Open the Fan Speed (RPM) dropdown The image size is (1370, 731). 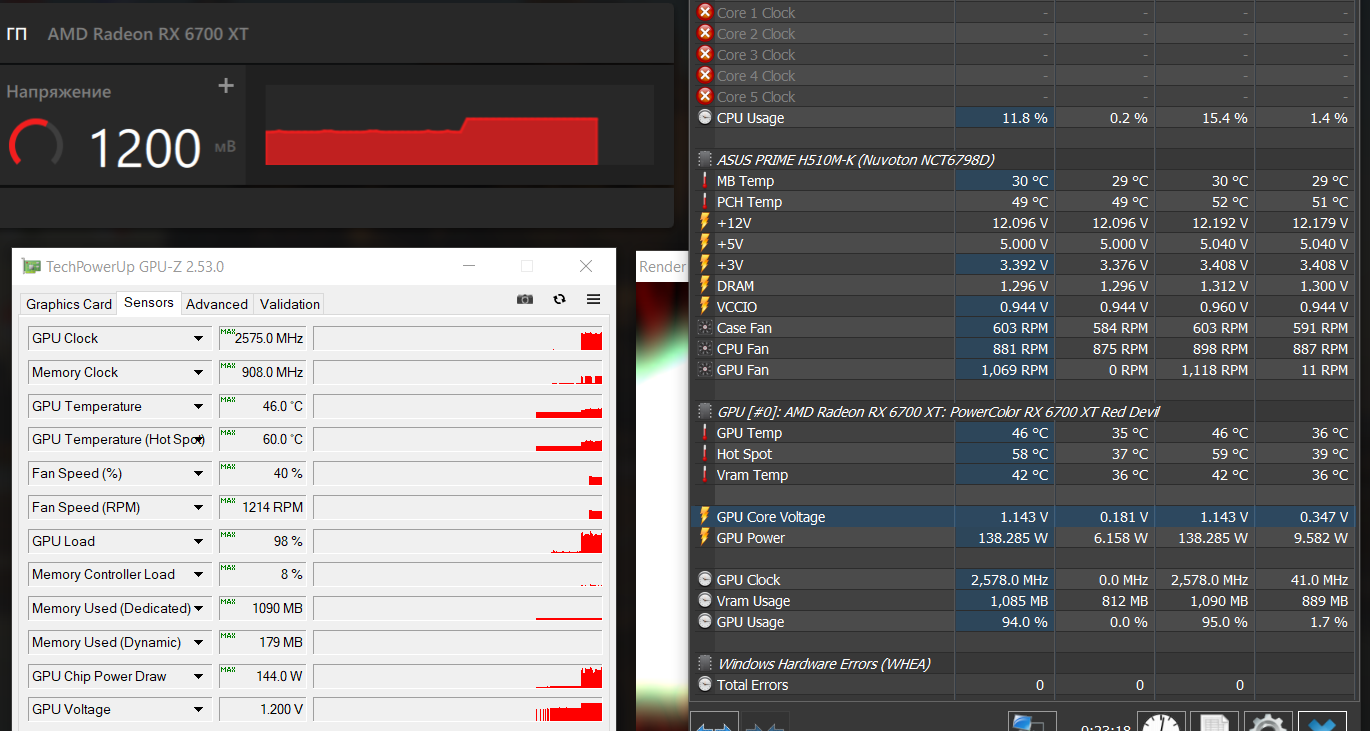coord(198,508)
